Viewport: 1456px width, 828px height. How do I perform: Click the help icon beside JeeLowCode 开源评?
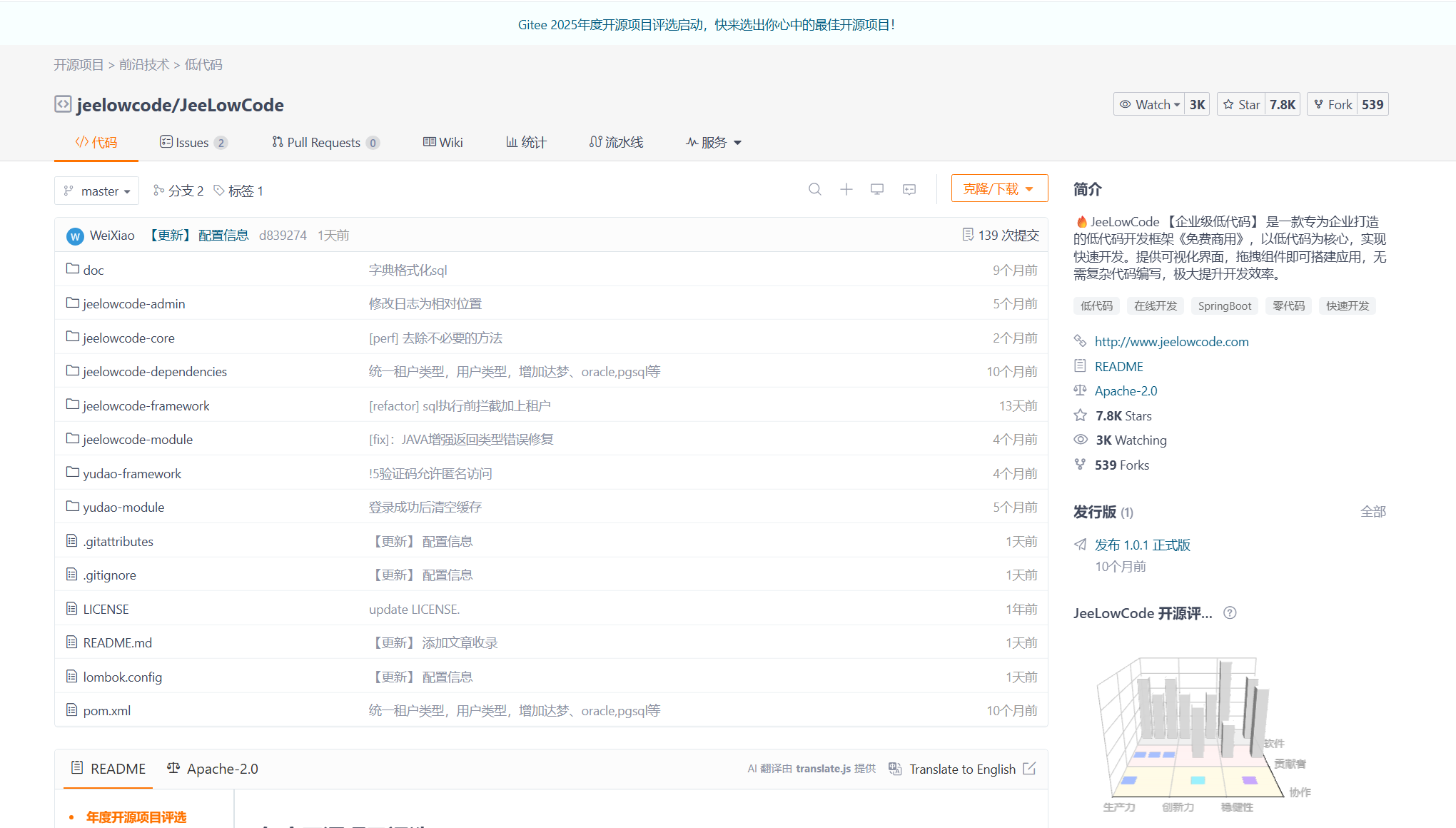coord(1230,613)
